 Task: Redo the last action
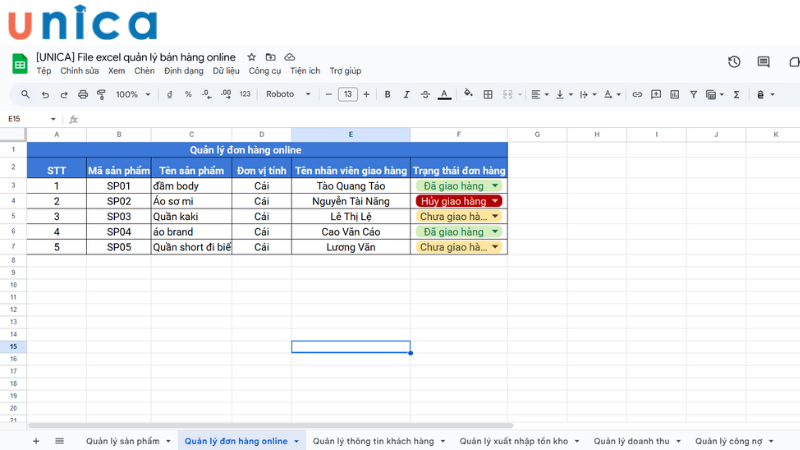click(64, 94)
